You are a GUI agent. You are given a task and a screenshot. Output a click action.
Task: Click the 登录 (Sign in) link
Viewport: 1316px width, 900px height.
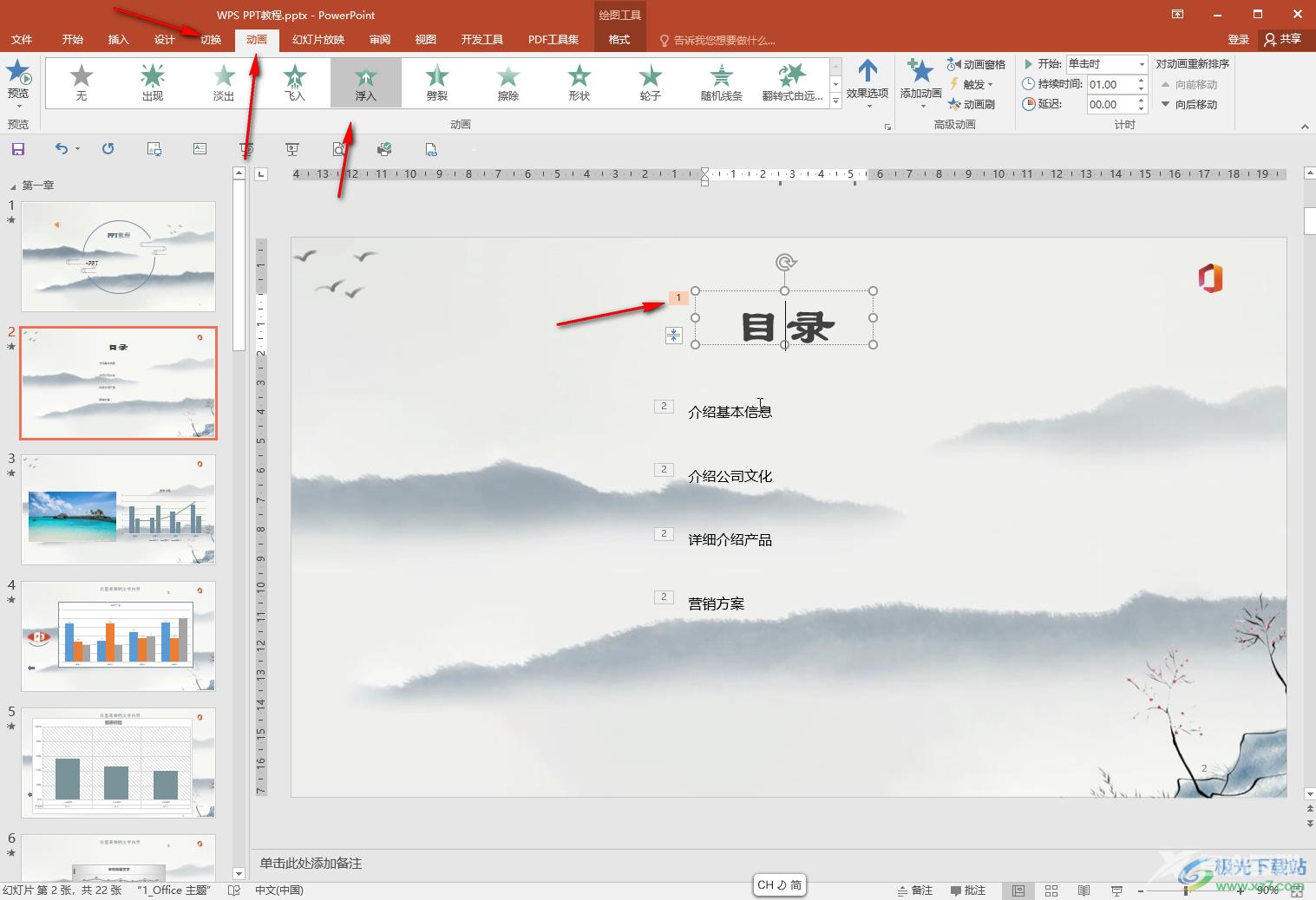tap(1239, 40)
